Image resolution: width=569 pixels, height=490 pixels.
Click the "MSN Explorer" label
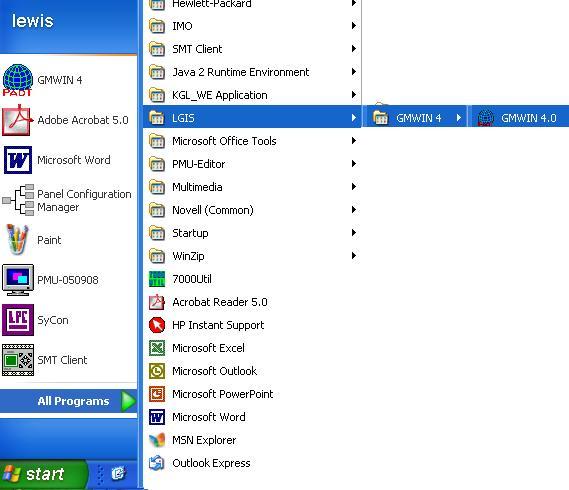[x=204, y=440]
